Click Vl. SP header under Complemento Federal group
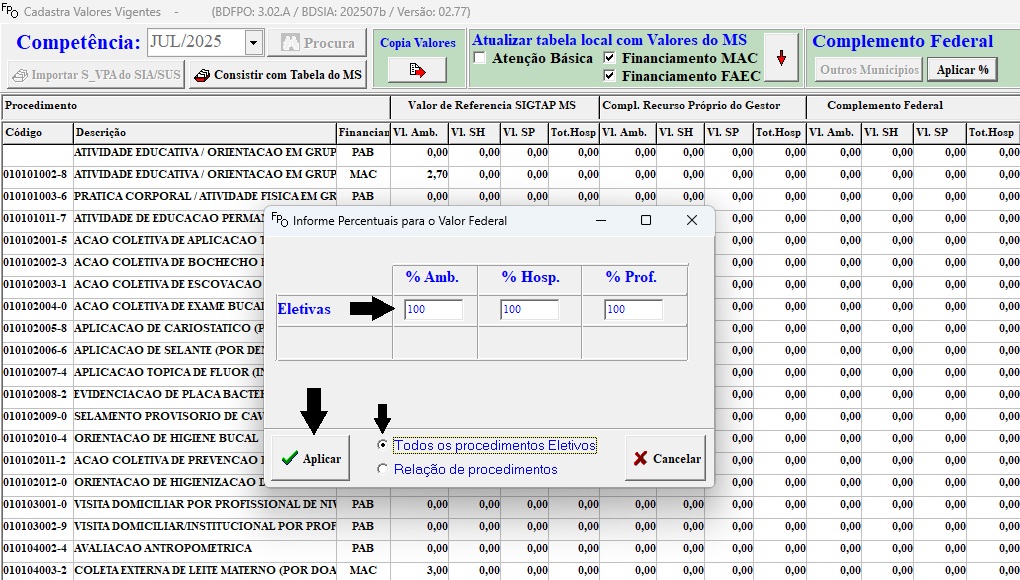The image size is (1020, 580). 939,133
